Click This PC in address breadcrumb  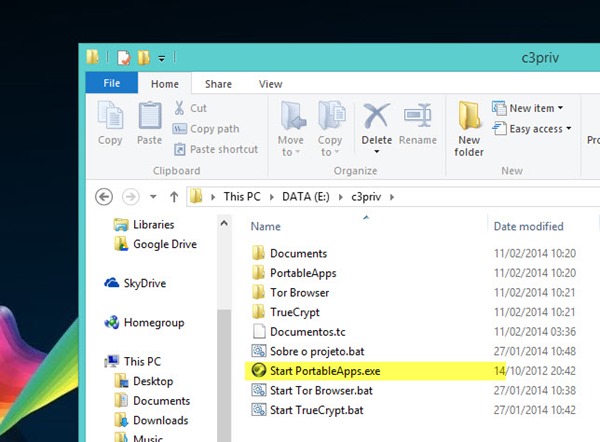tap(242, 197)
